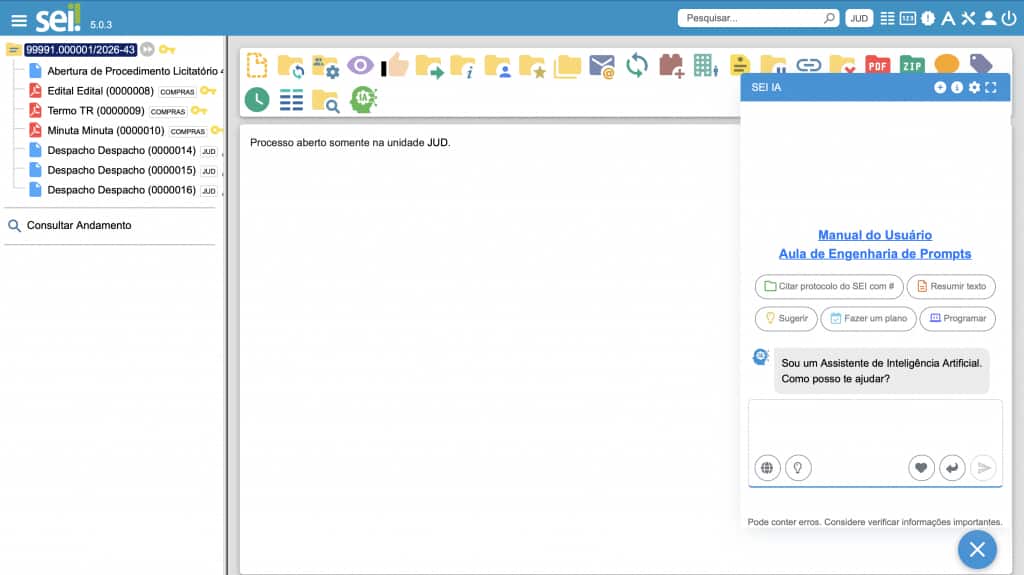Click the 'Consultar Andamento' link
This screenshot has height=575, width=1024.
(x=78, y=225)
